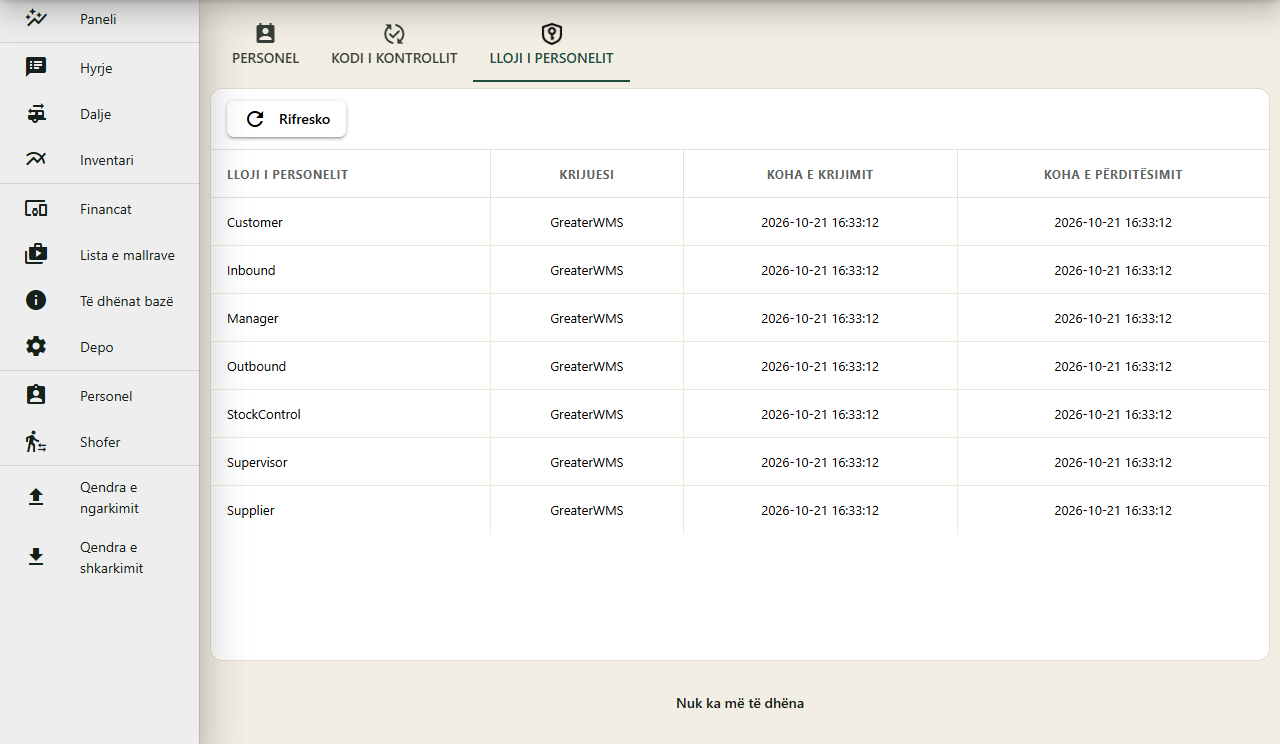The height and width of the screenshot is (744, 1280).
Task: Select the Inbound staff type cell
Action: (350, 270)
